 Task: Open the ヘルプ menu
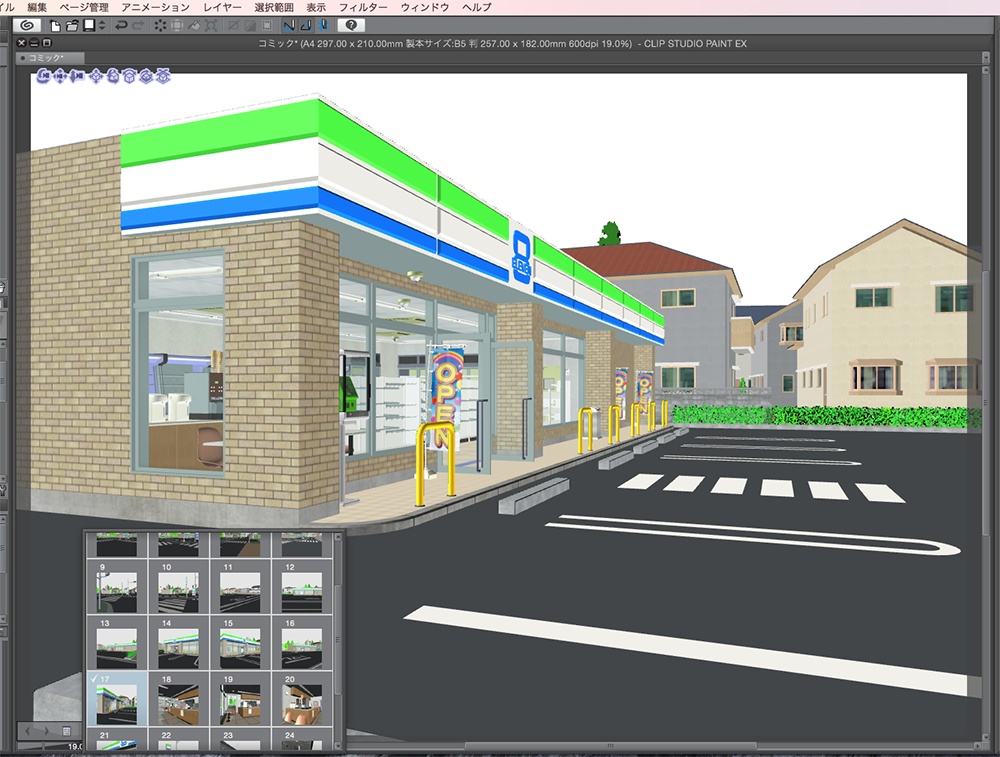476,7
